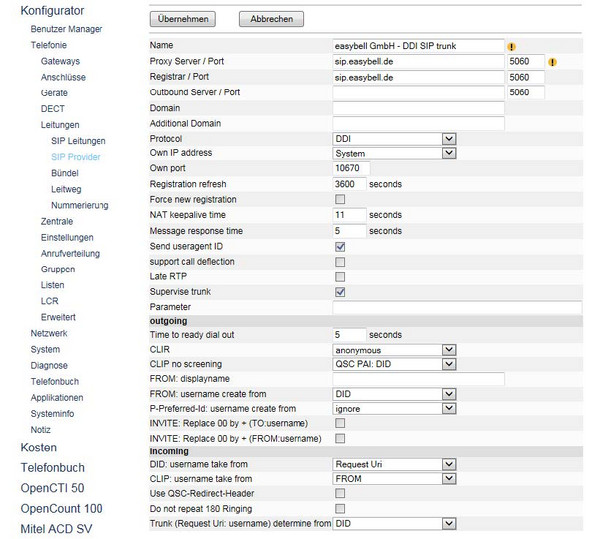Click the Registration refresh seconds field
Screen dimensions: 600x539
tap(349, 184)
